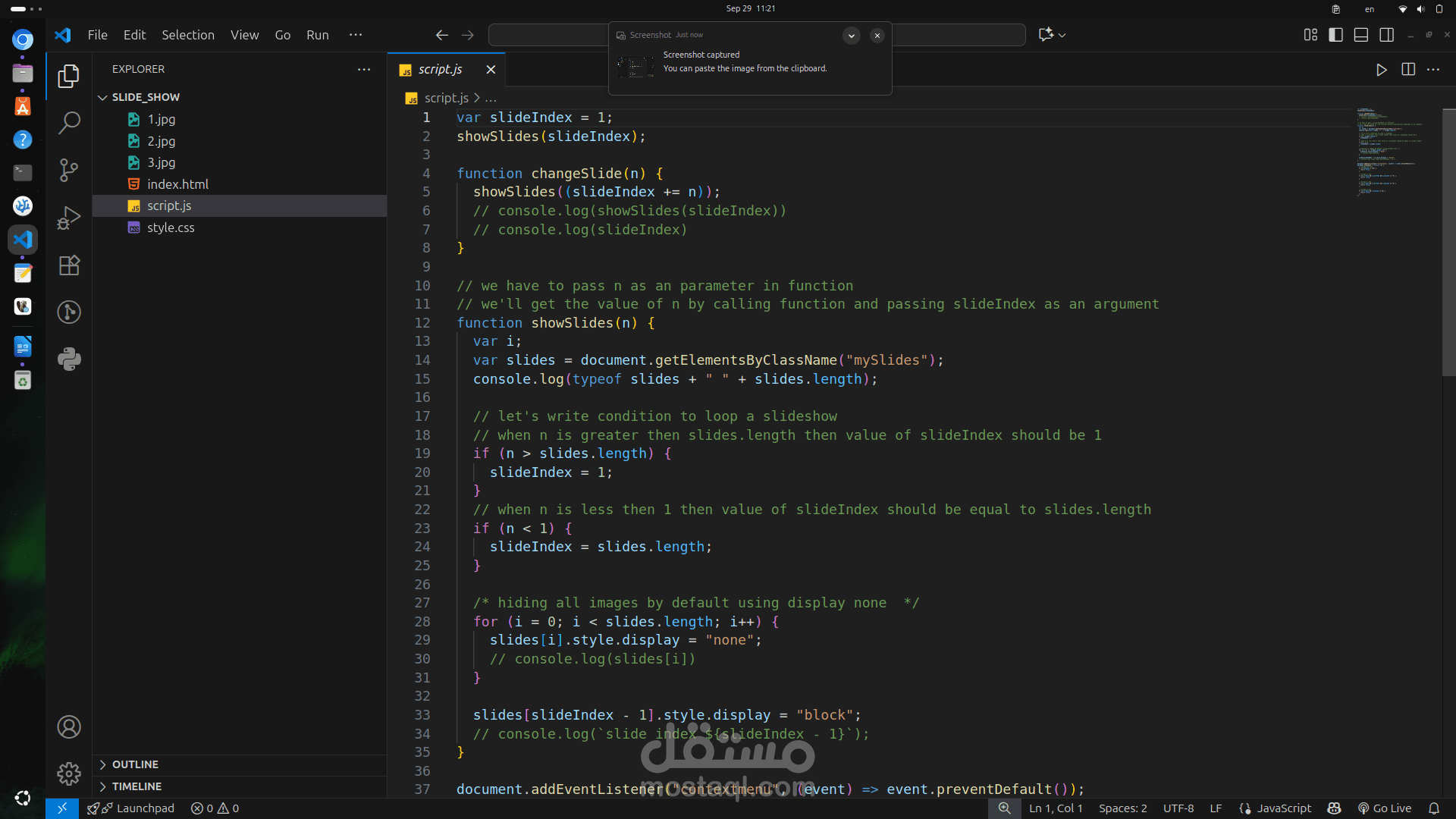Open the Selection menu

187,35
